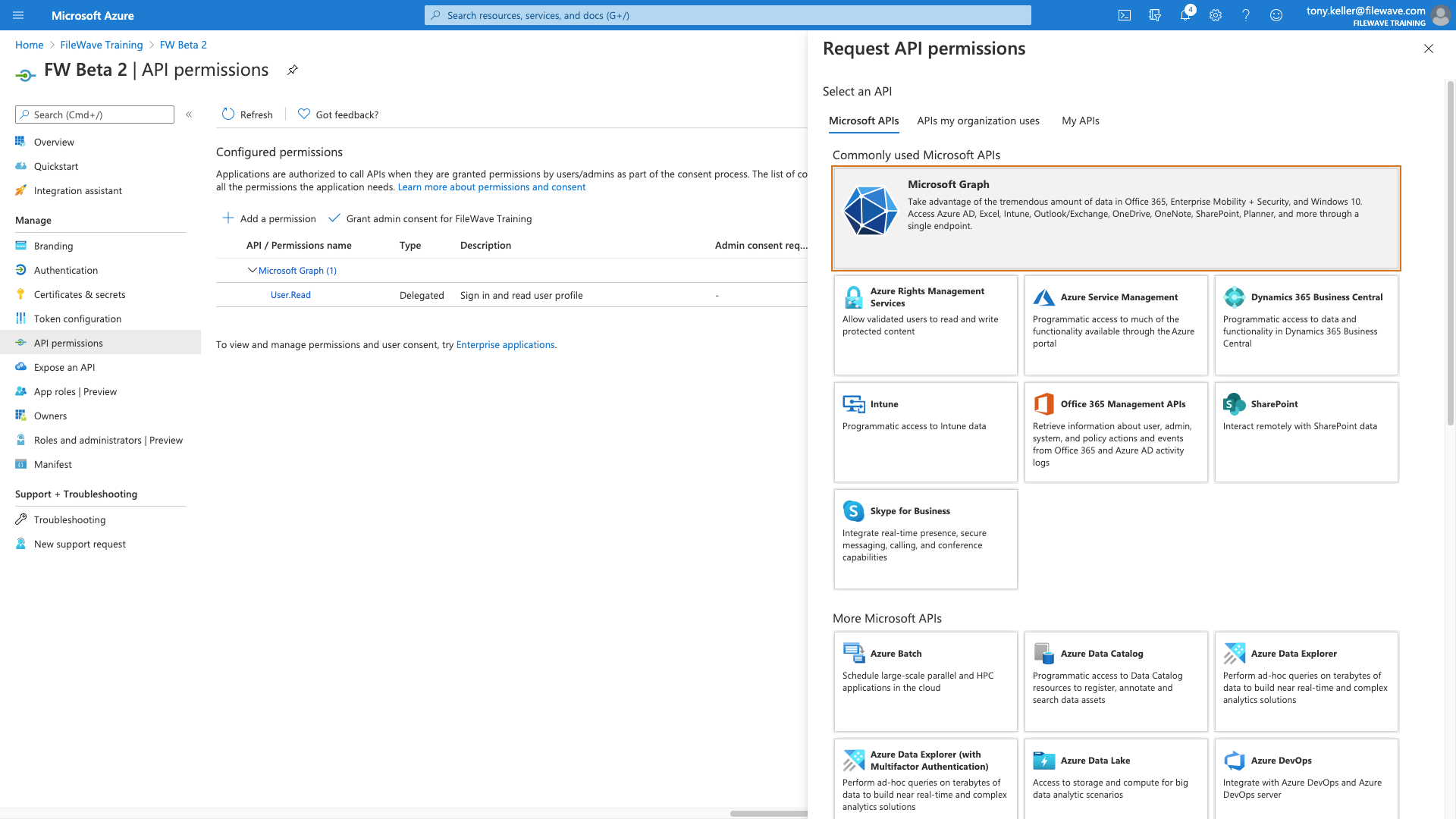Image resolution: width=1456 pixels, height=819 pixels.
Task: Open Cloud Shell icon in top bar
Action: (1125, 15)
